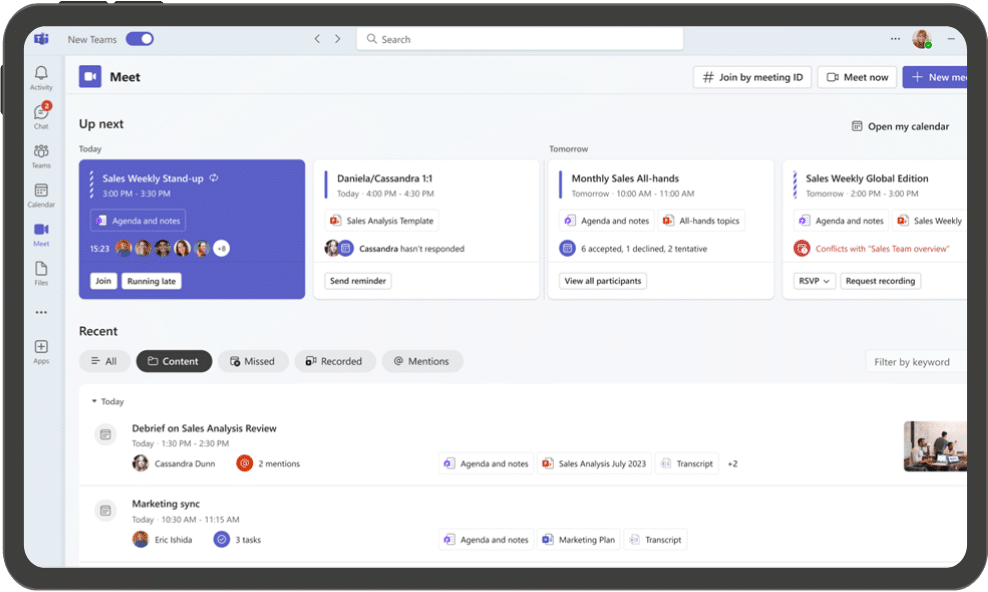Open the Transcript for Marketing sync
This screenshot has width=988, height=592.
coord(655,540)
